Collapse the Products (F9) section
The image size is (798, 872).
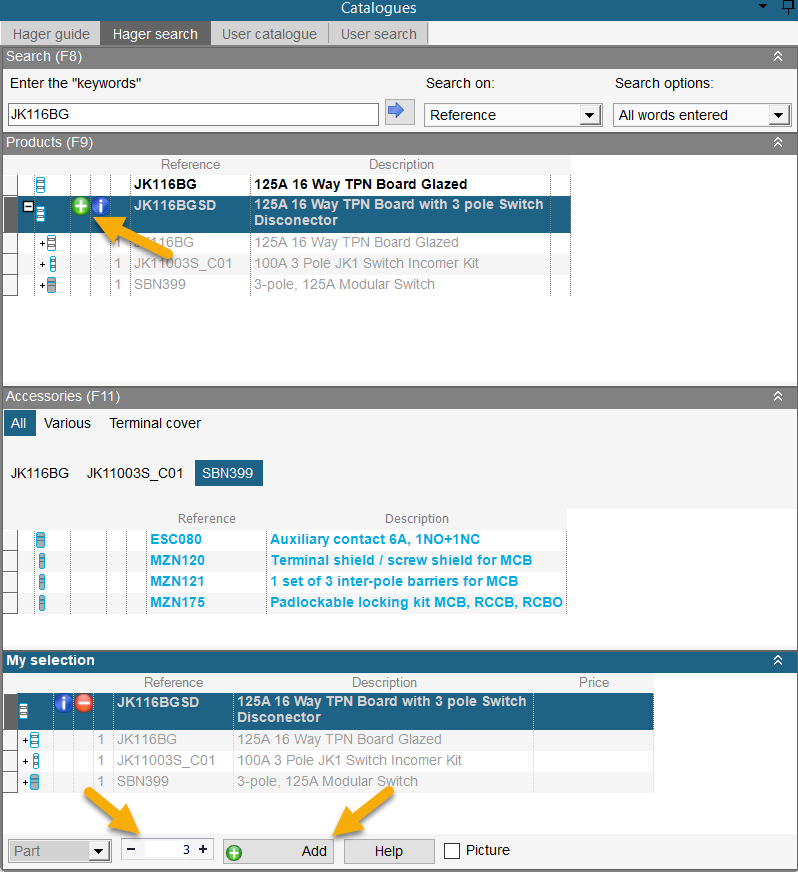pyautogui.click(x=778, y=142)
